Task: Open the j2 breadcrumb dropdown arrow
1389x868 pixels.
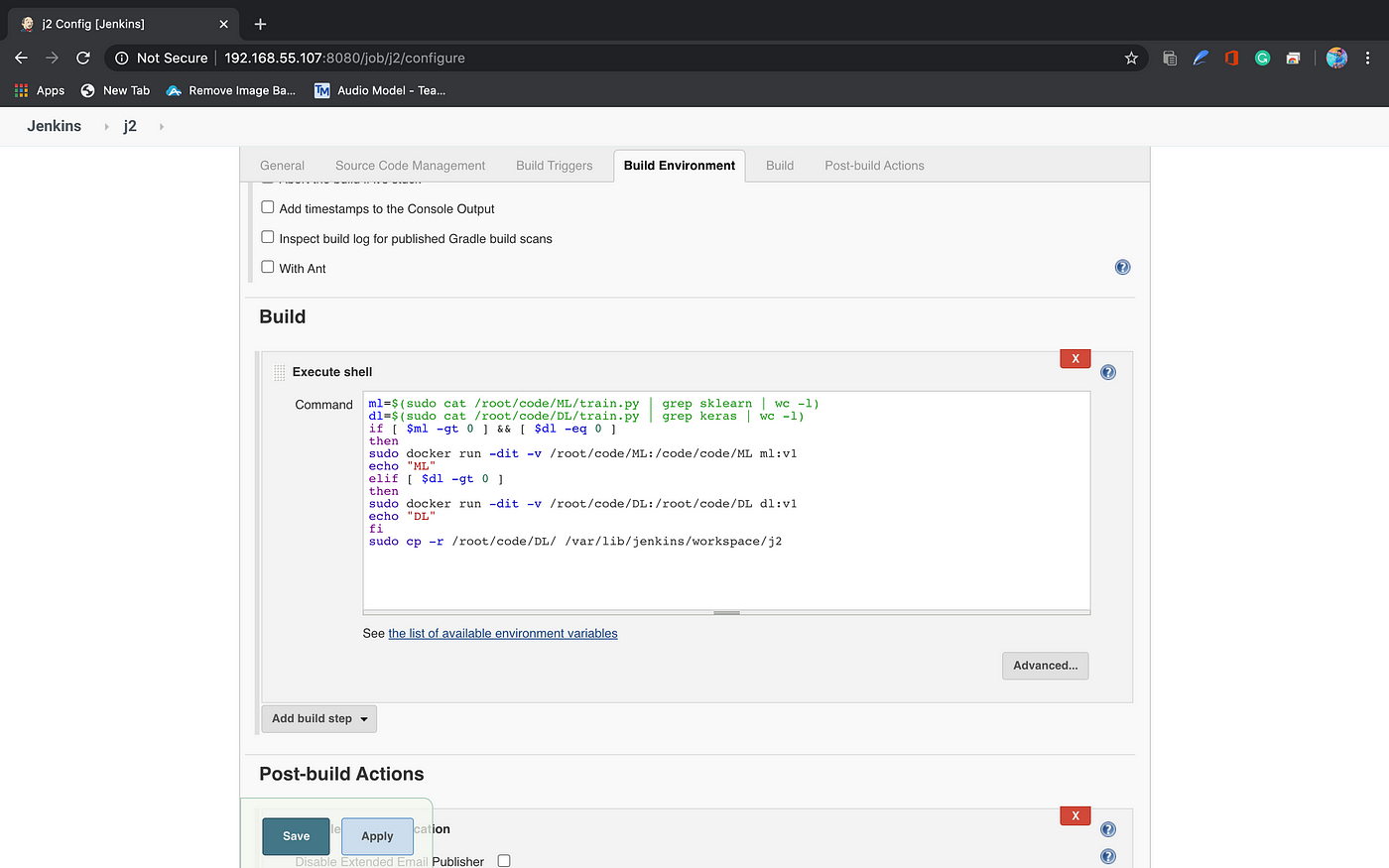Action: pos(162,127)
